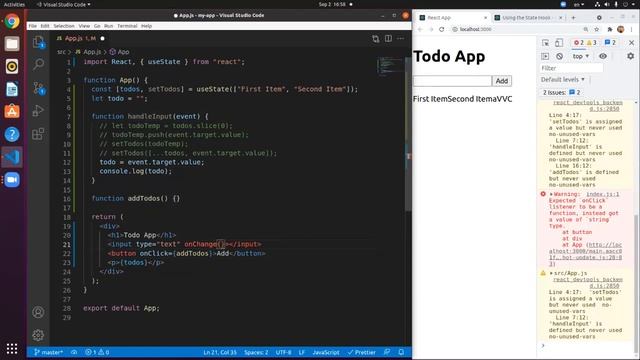Open the Run and Debug view
The width and height of the screenshot is (640, 360).
pos(38,111)
